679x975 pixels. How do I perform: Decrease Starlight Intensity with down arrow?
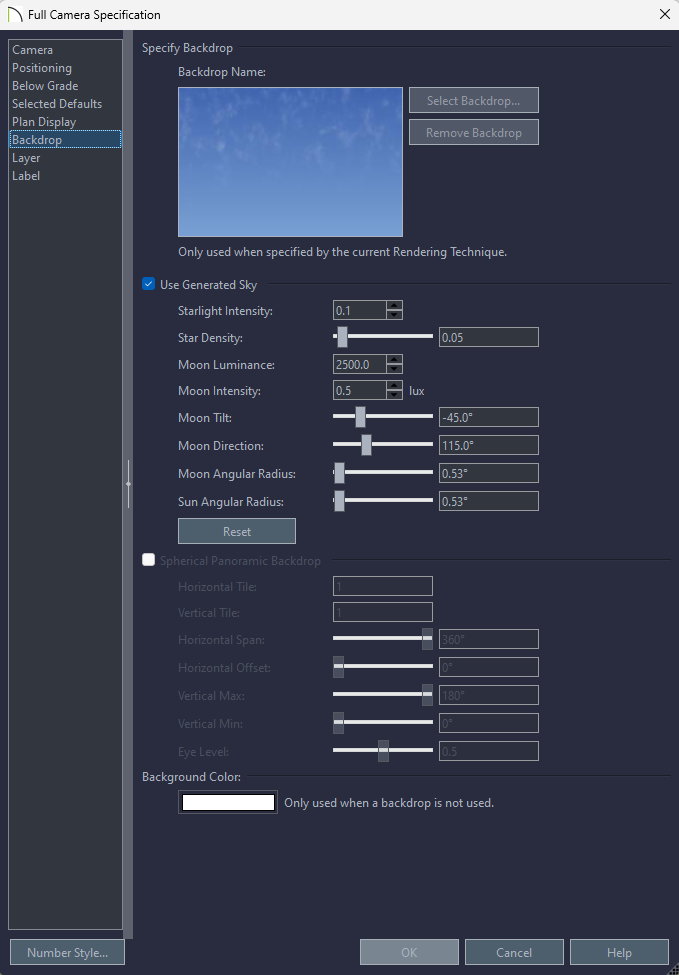(x=395, y=315)
